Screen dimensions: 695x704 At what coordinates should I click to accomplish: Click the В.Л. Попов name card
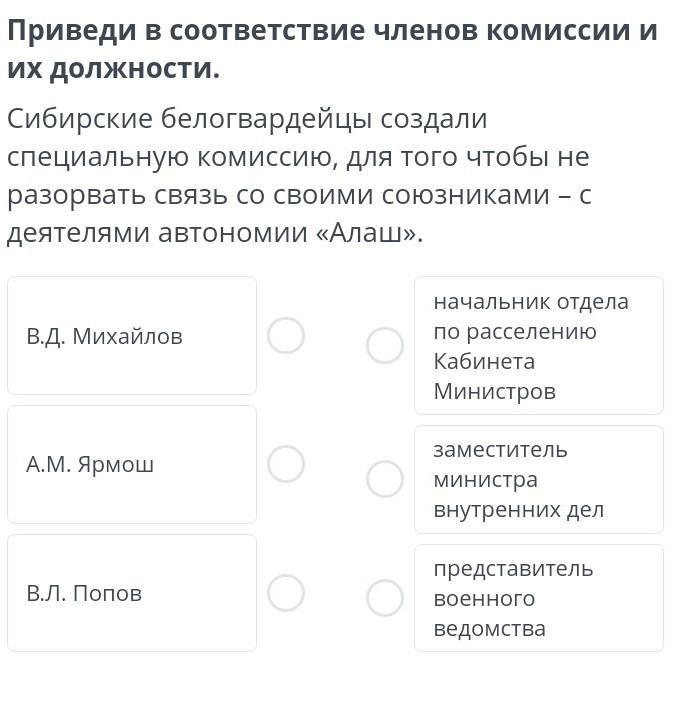[x=132, y=593]
